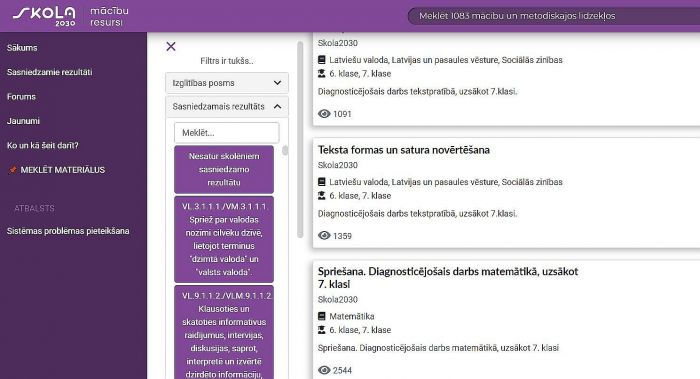Image resolution: width=700 pixels, height=379 pixels.
Task: Click eye views icon showing 2544
Action: [324, 370]
